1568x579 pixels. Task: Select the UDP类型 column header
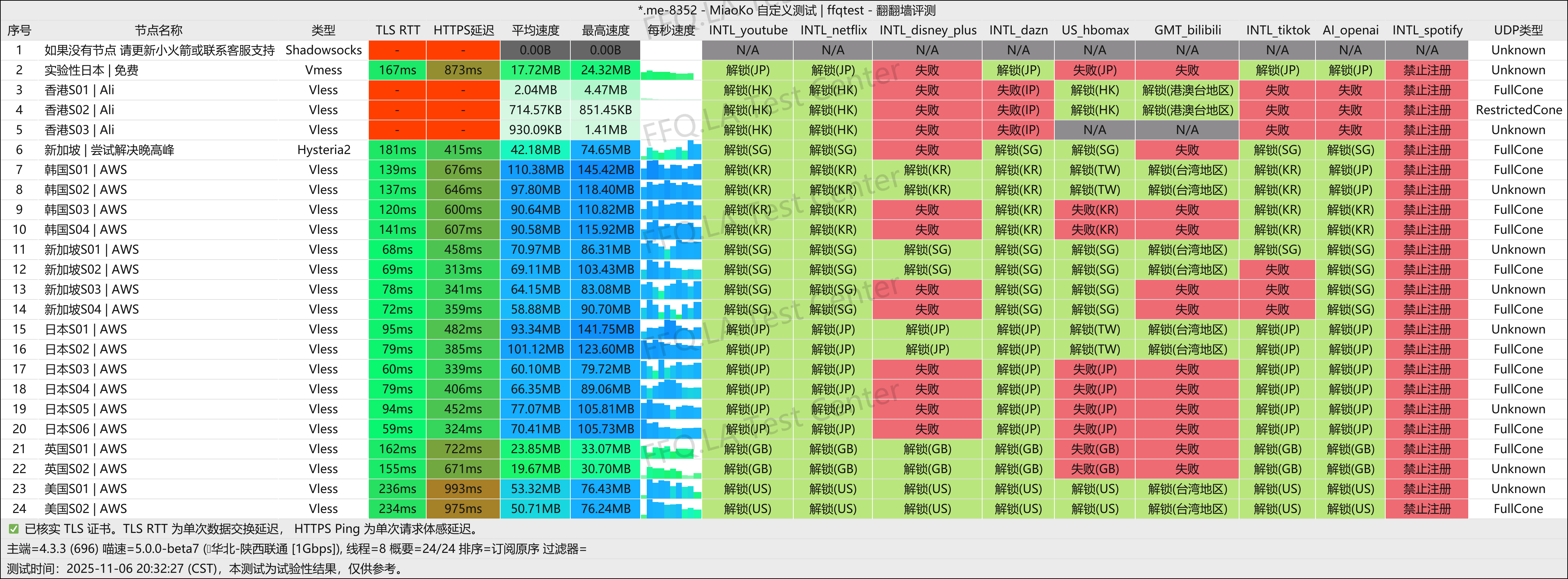pyautogui.click(x=1518, y=30)
